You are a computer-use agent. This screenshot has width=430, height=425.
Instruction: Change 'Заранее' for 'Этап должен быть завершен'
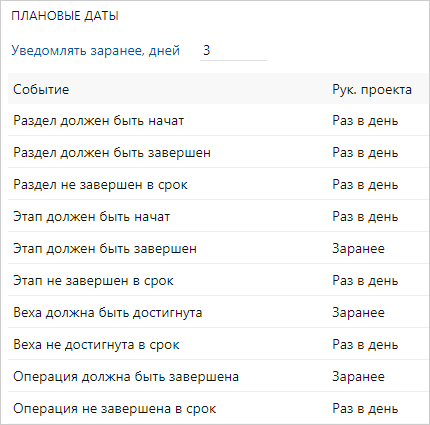pos(358,248)
